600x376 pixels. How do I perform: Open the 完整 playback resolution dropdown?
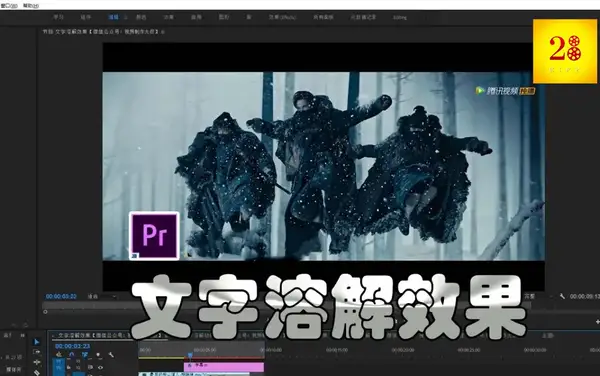[x=538, y=296]
